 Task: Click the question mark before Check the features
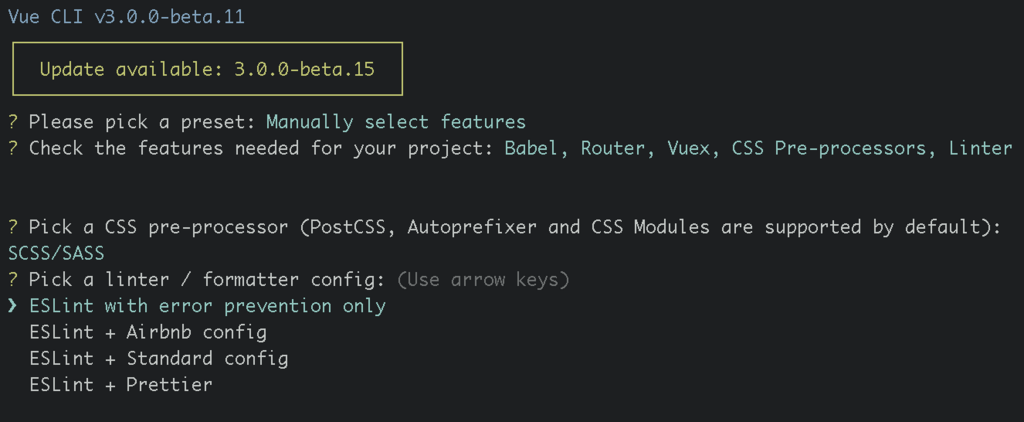pos(13,148)
